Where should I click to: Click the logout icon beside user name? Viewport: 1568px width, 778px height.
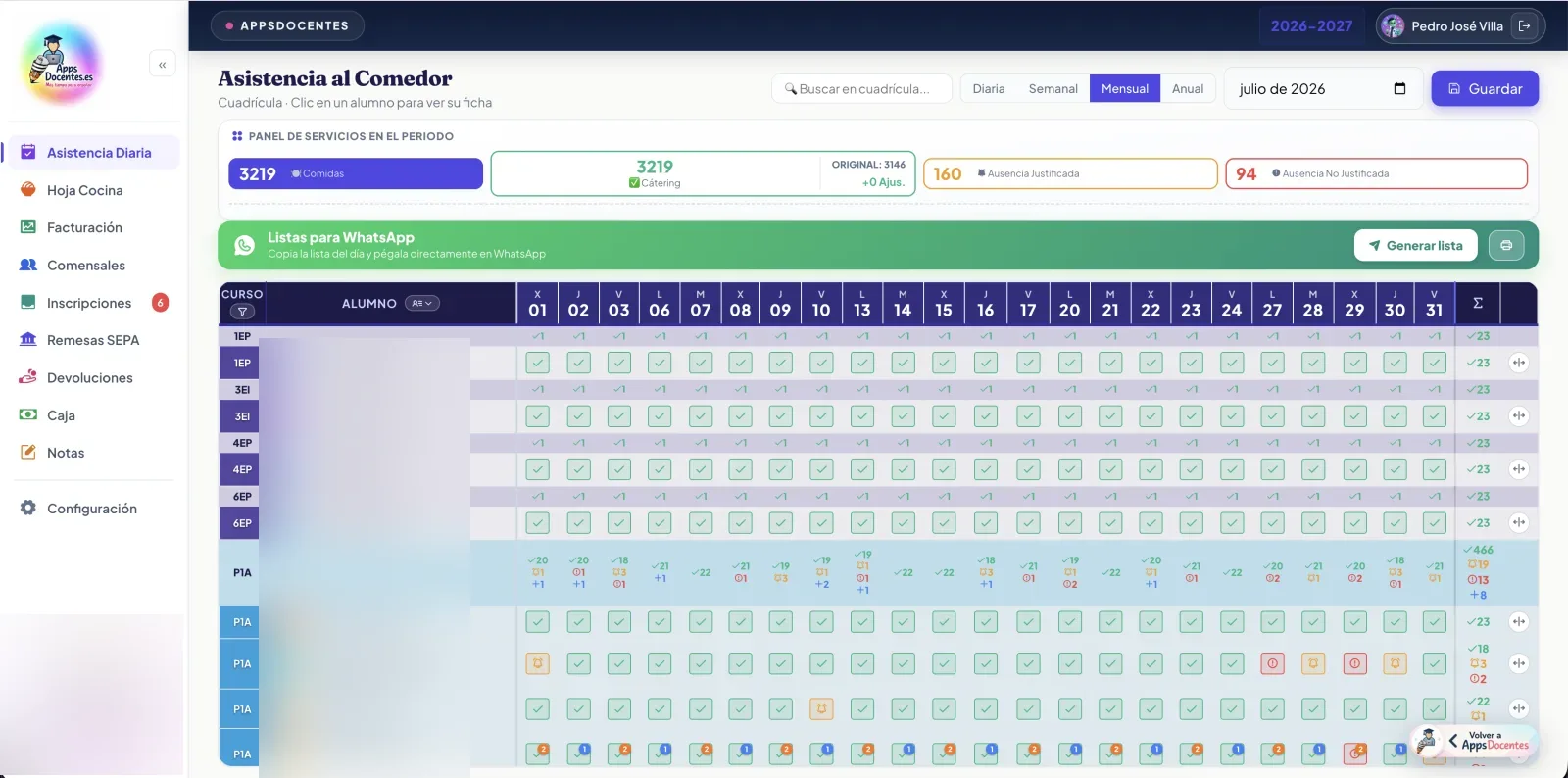pos(1524,26)
